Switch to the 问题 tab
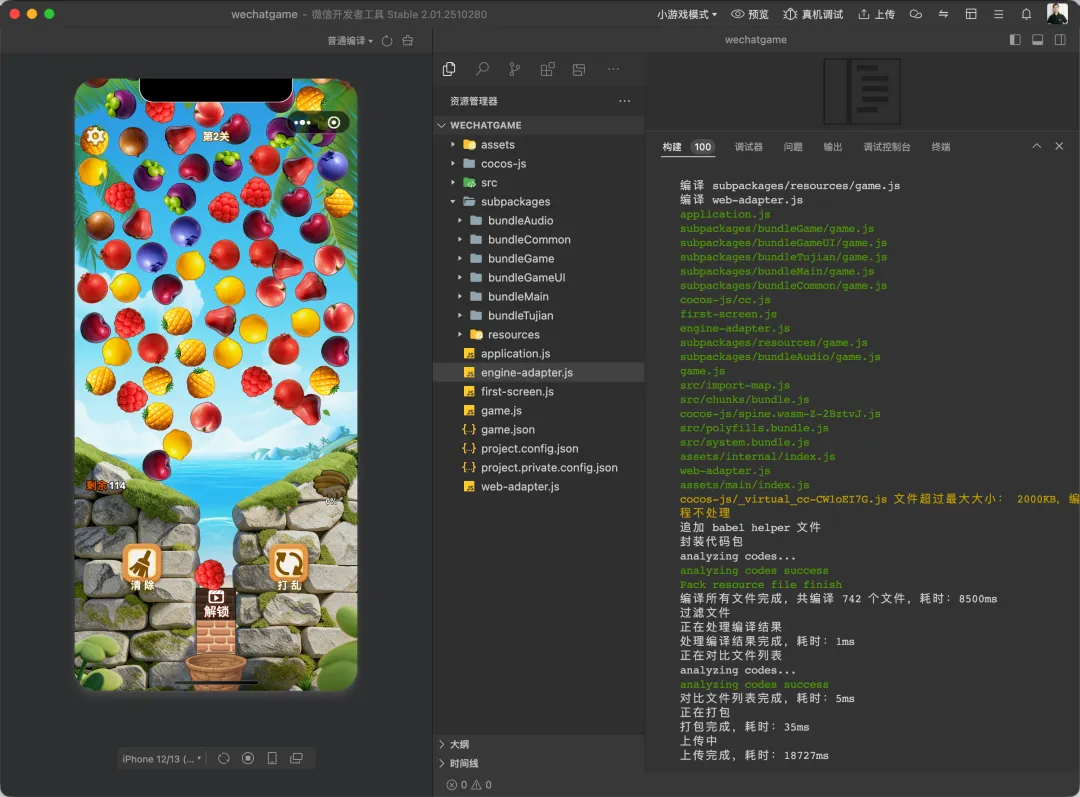This screenshot has width=1080, height=797. (793, 147)
